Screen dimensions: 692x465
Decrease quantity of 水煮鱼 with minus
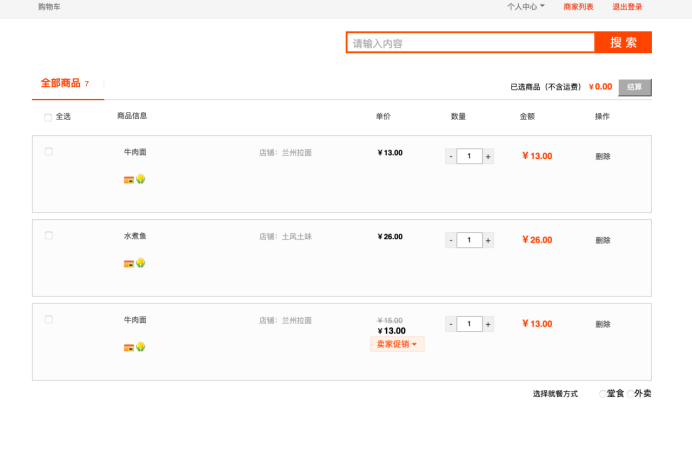[x=451, y=240]
